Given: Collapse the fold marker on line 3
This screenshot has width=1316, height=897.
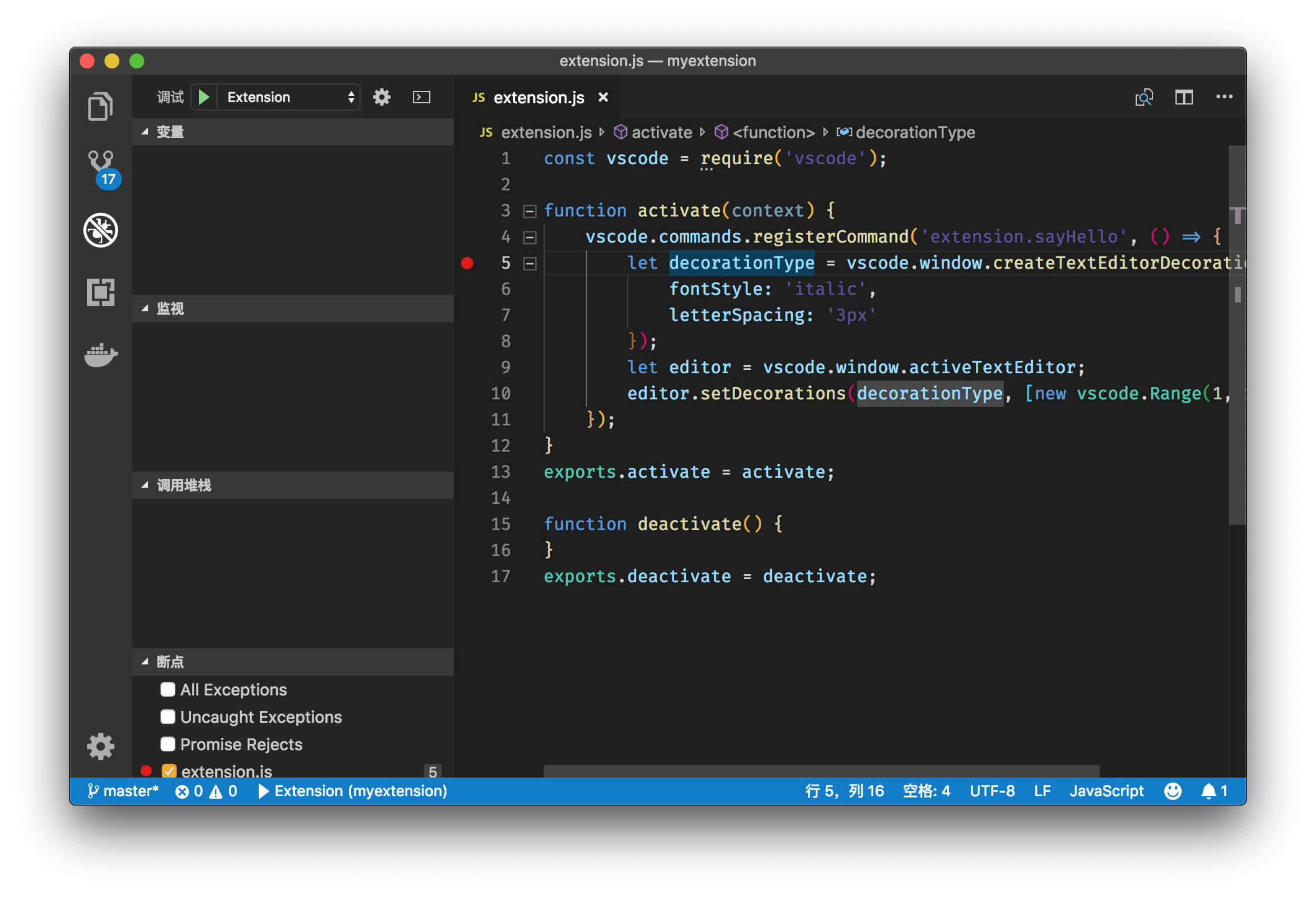Looking at the screenshot, I should click(529, 211).
